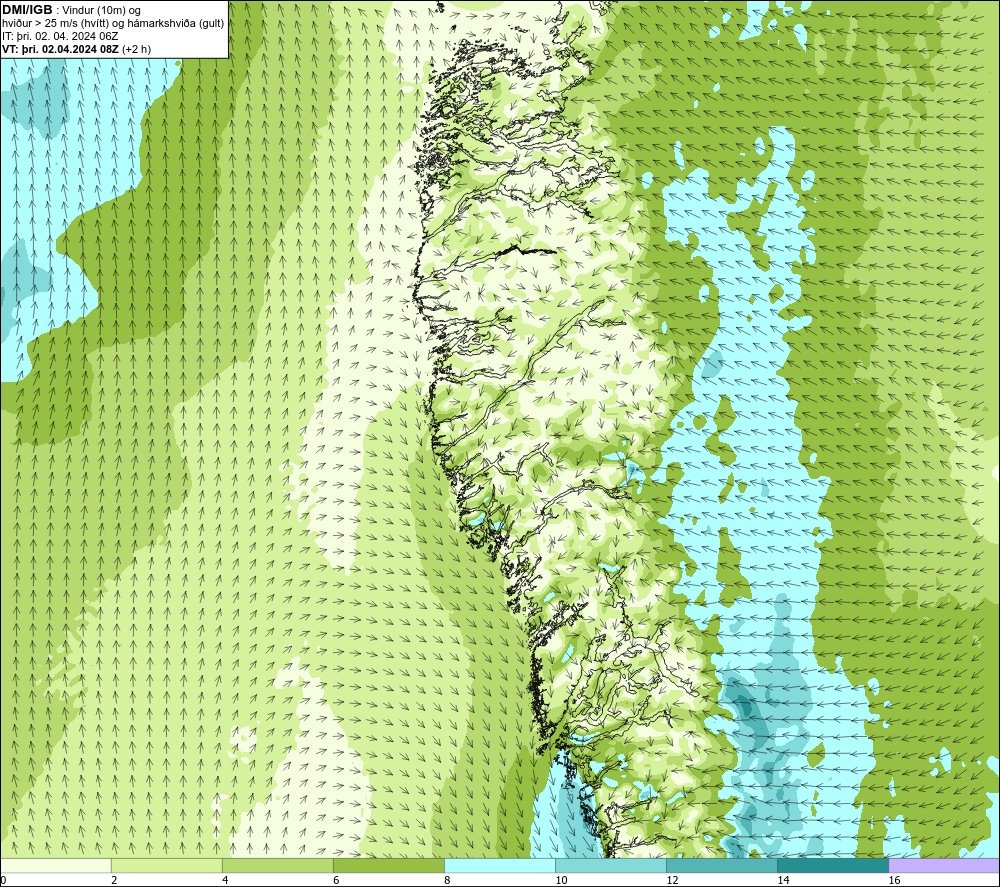The width and height of the screenshot is (1000, 887).
Task: Click the 10–12 m/s cyan legend swatch
Action: (x=611, y=865)
